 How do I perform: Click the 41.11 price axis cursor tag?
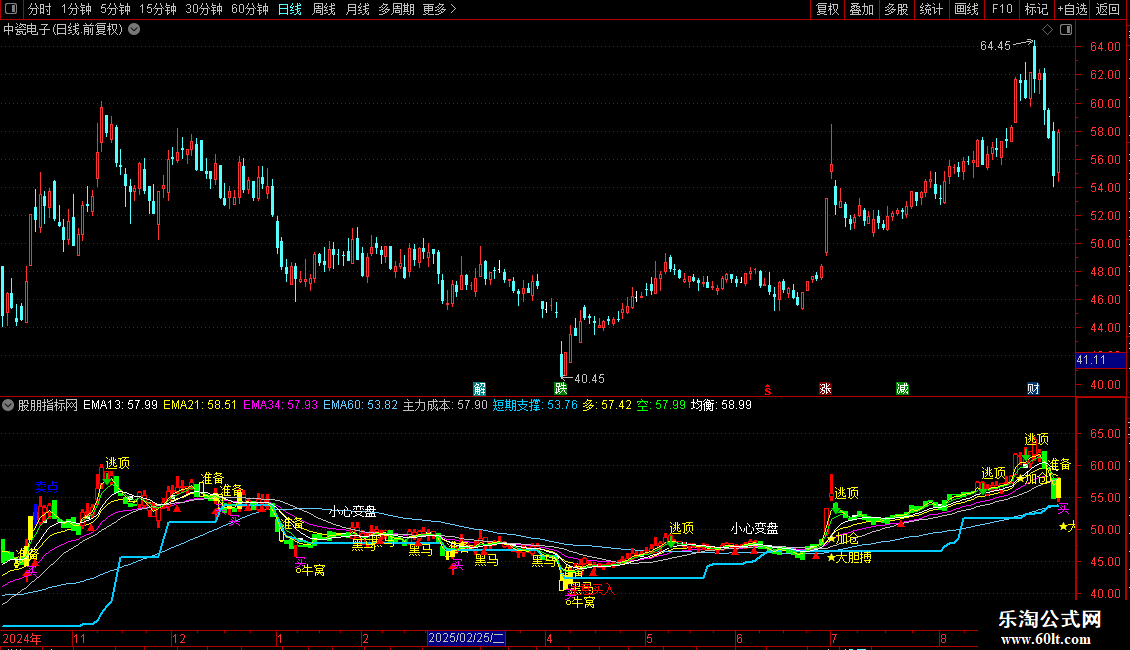pyautogui.click(x=1100, y=360)
